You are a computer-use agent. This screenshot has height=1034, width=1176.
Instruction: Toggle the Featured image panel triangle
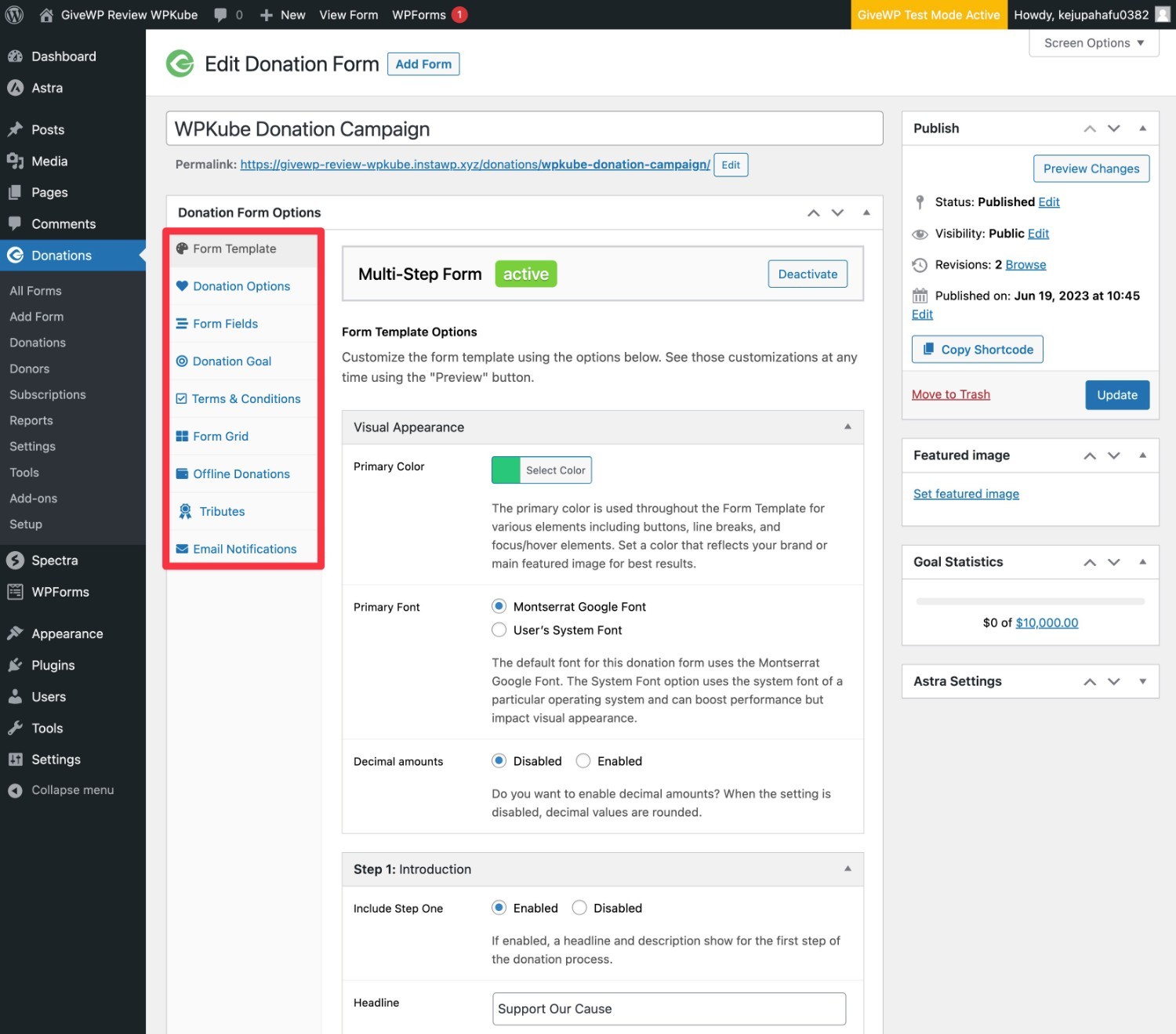[1143, 455]
